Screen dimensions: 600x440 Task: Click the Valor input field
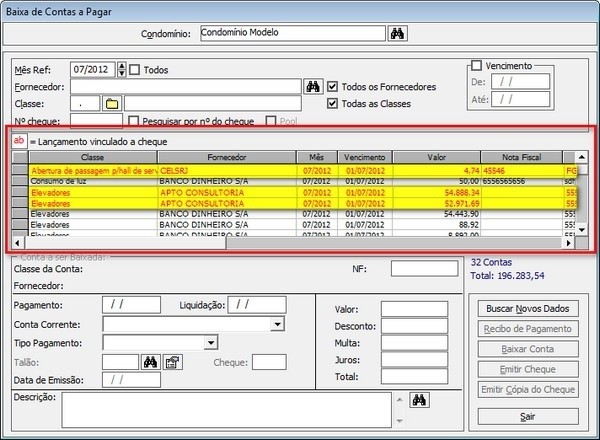(x=414, y=309)
